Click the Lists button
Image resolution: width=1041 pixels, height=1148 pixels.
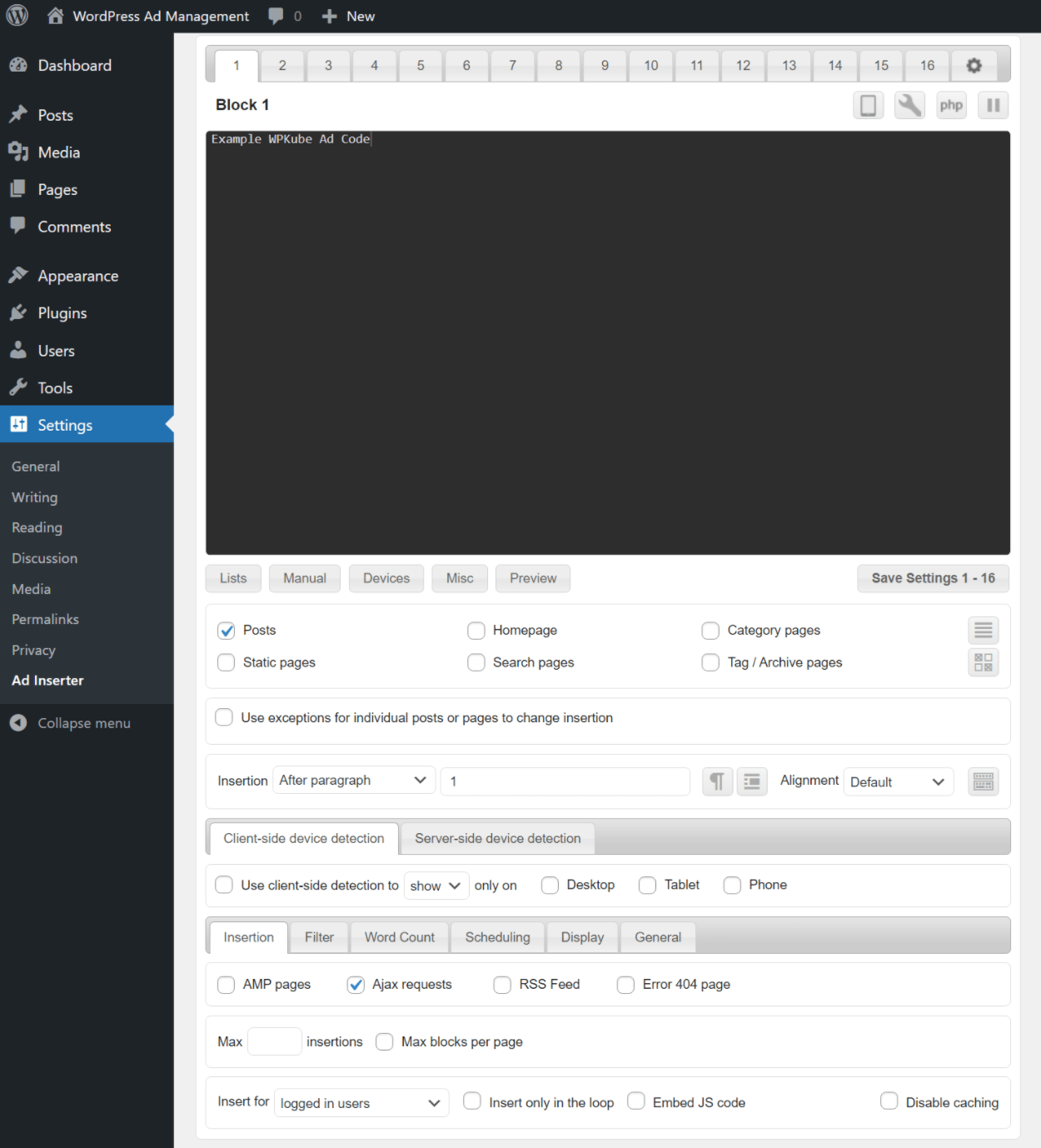coord(233,578)
